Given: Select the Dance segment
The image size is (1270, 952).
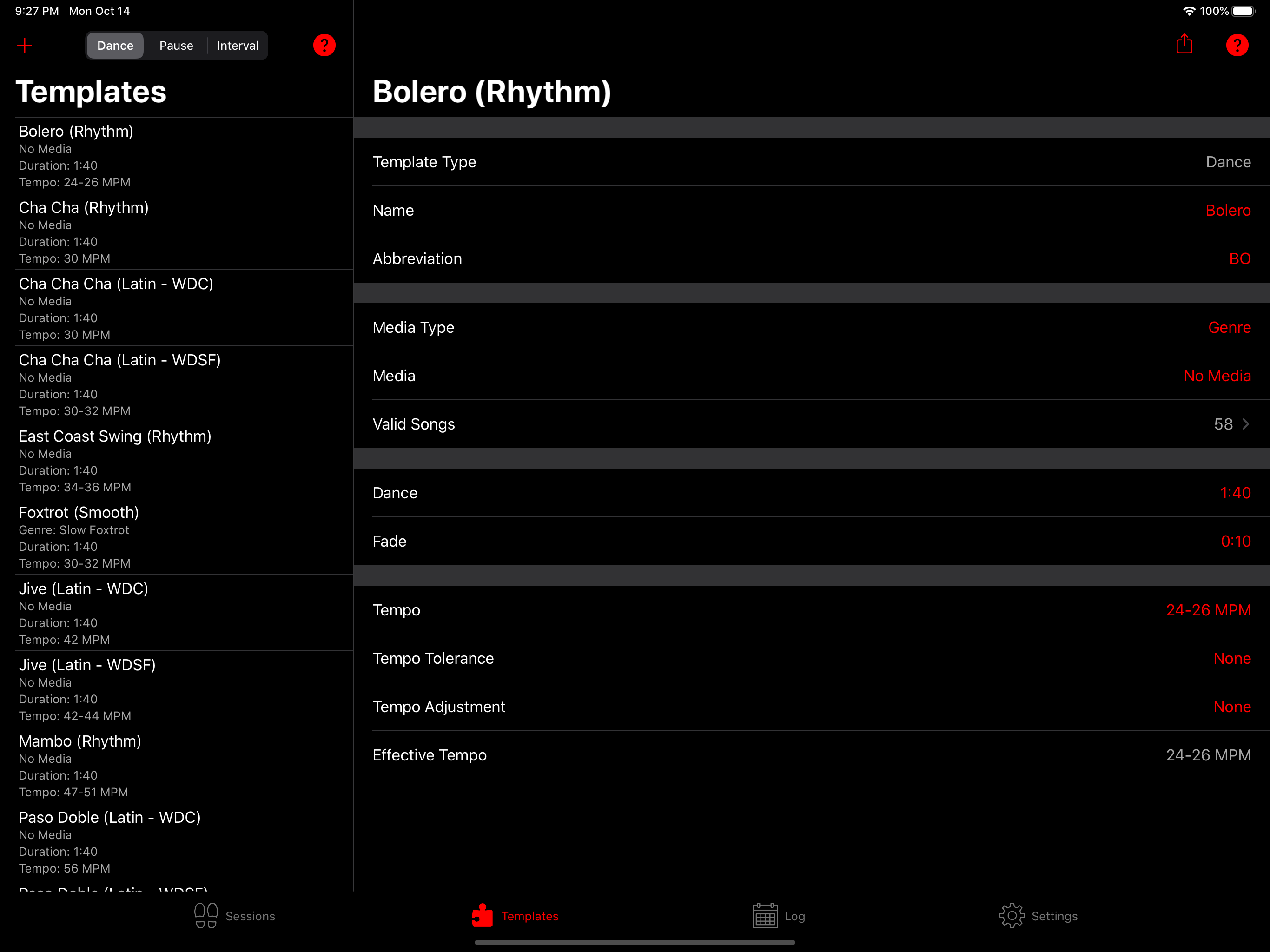Looking at the screenshot, I should (115, 46).
